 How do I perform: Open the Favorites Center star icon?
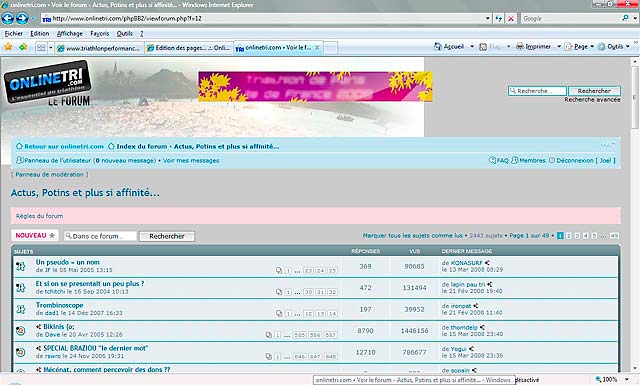(8, 47)
